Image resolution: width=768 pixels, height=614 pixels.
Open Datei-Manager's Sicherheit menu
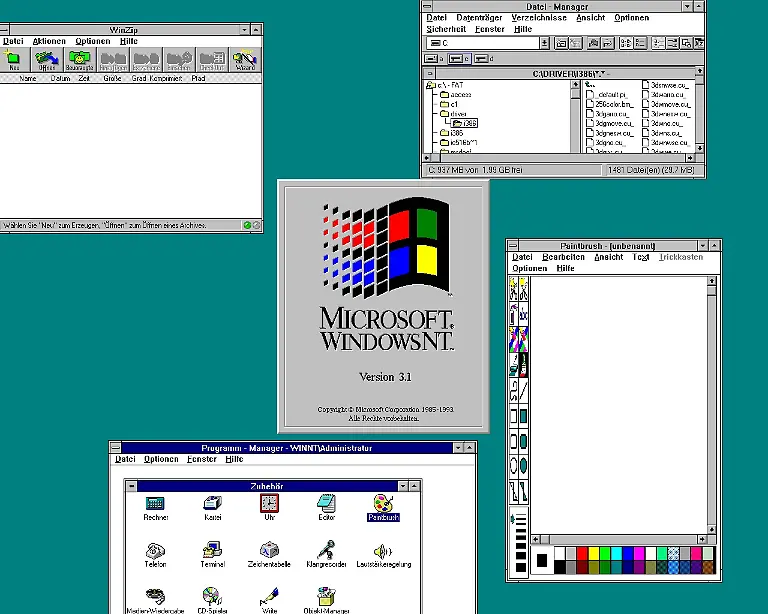tap(446, 29)
